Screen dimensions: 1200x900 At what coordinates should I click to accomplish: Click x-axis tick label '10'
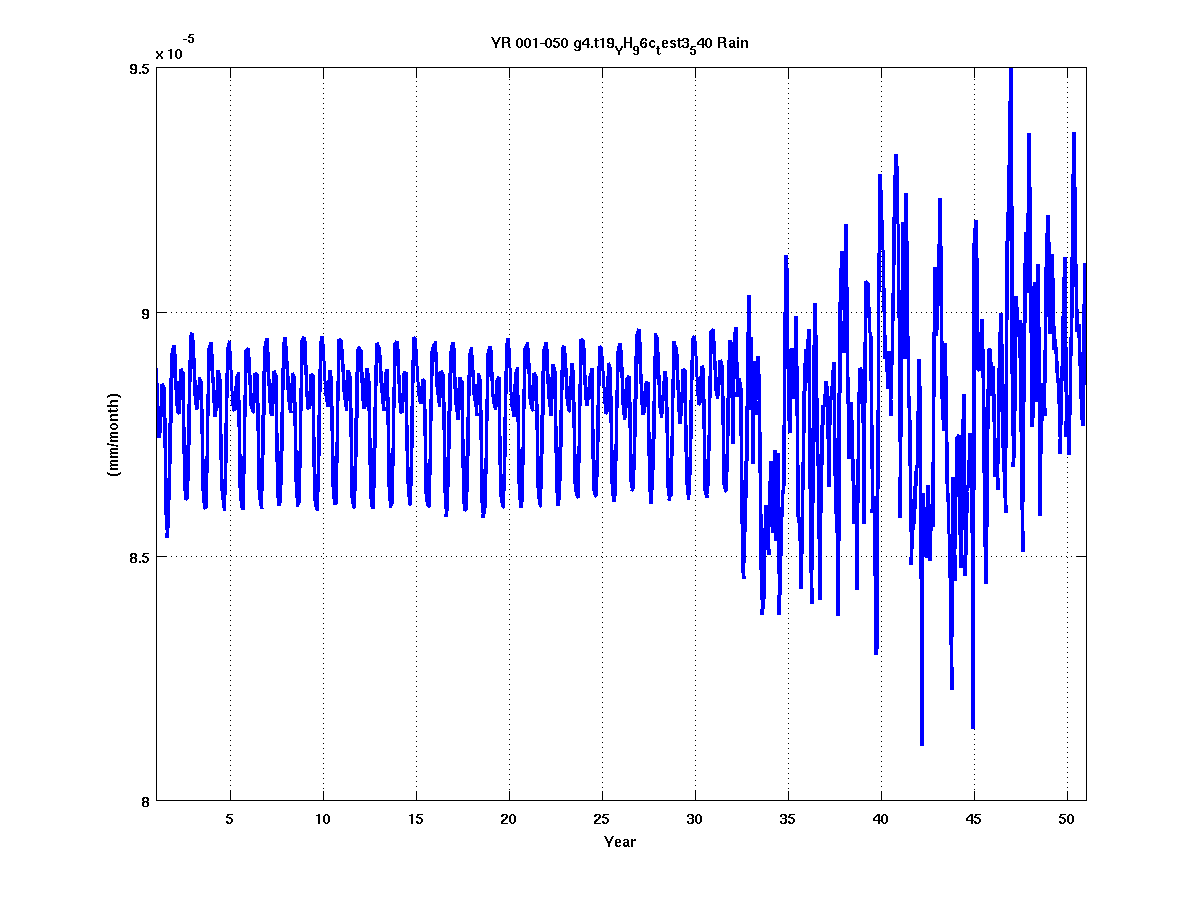(323, 819)
